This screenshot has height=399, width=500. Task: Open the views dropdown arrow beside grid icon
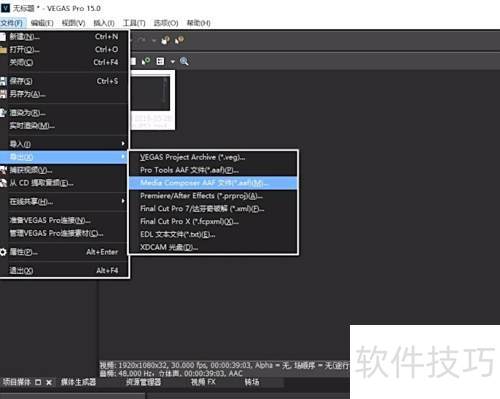(x=172, y=62)
